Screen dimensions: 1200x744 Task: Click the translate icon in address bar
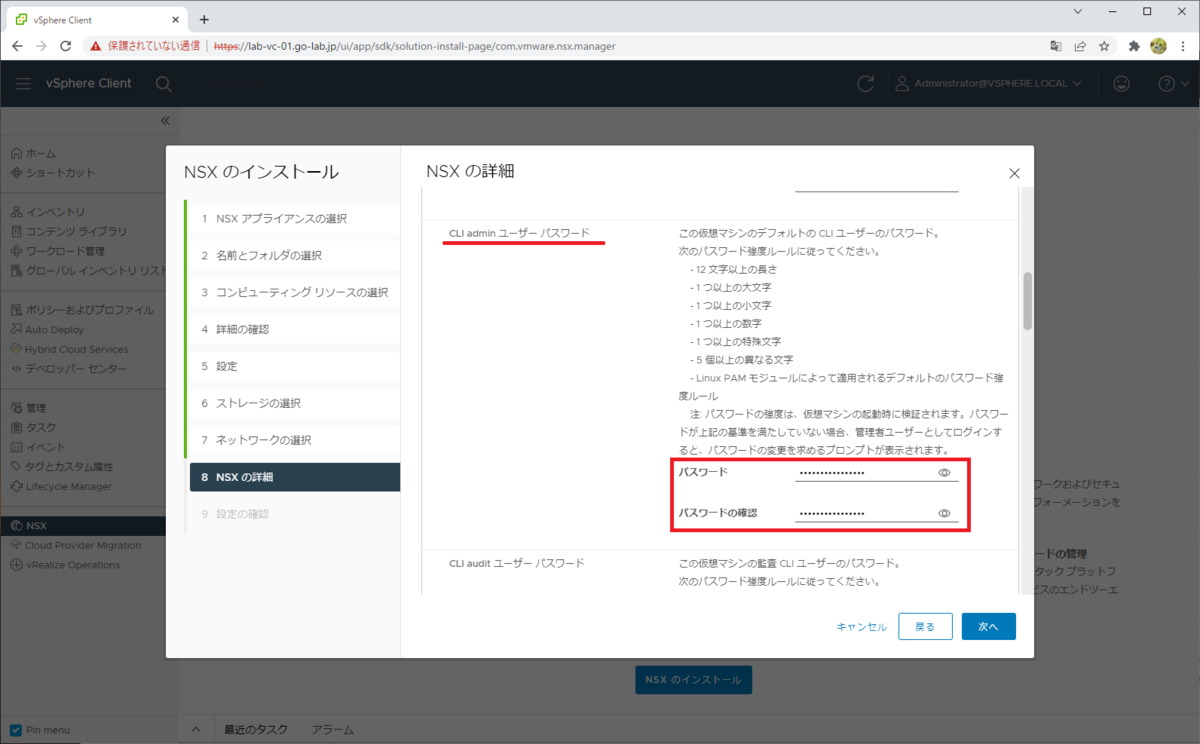1056,46
